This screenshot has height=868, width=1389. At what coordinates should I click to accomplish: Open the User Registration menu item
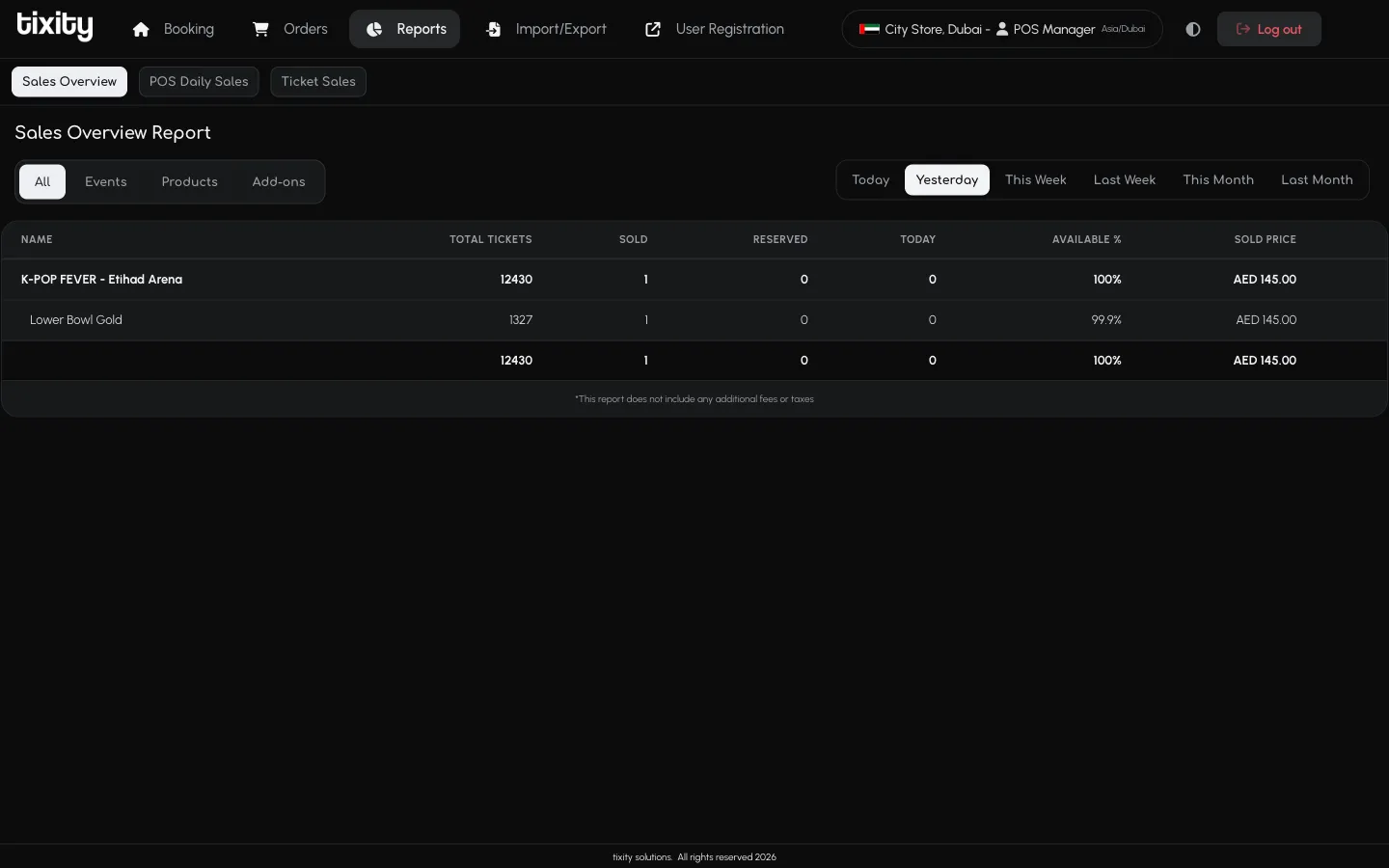click(715, 29)
